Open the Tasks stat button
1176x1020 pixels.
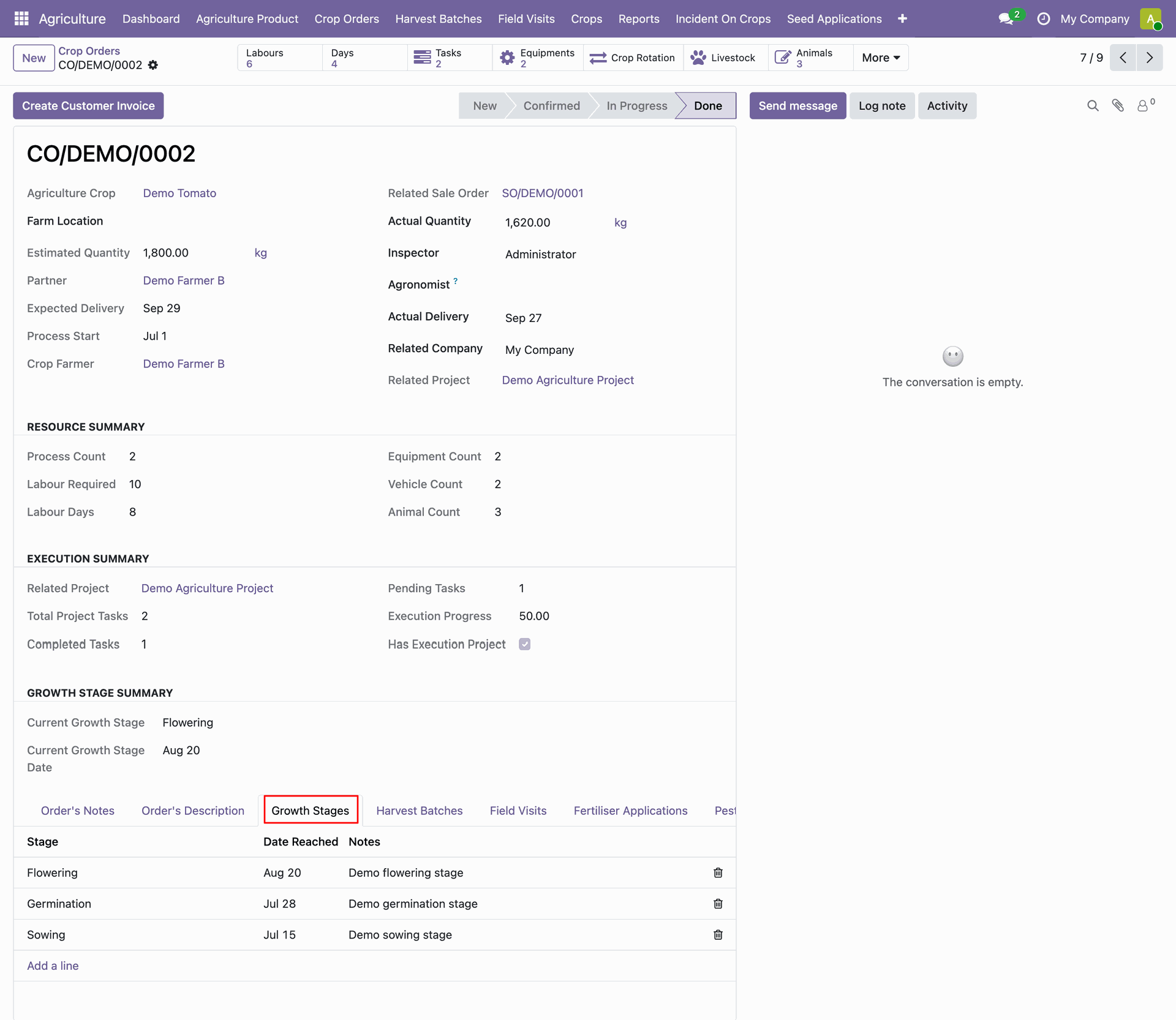[450, 58]
